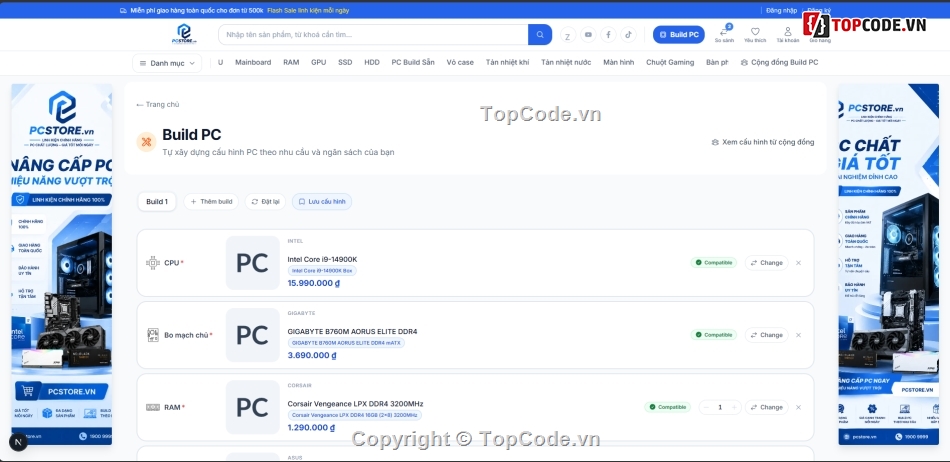Viewport: 950px width, 462px height.
Task: Expand the Danh mục category dropdown
Action: (167, 63)
